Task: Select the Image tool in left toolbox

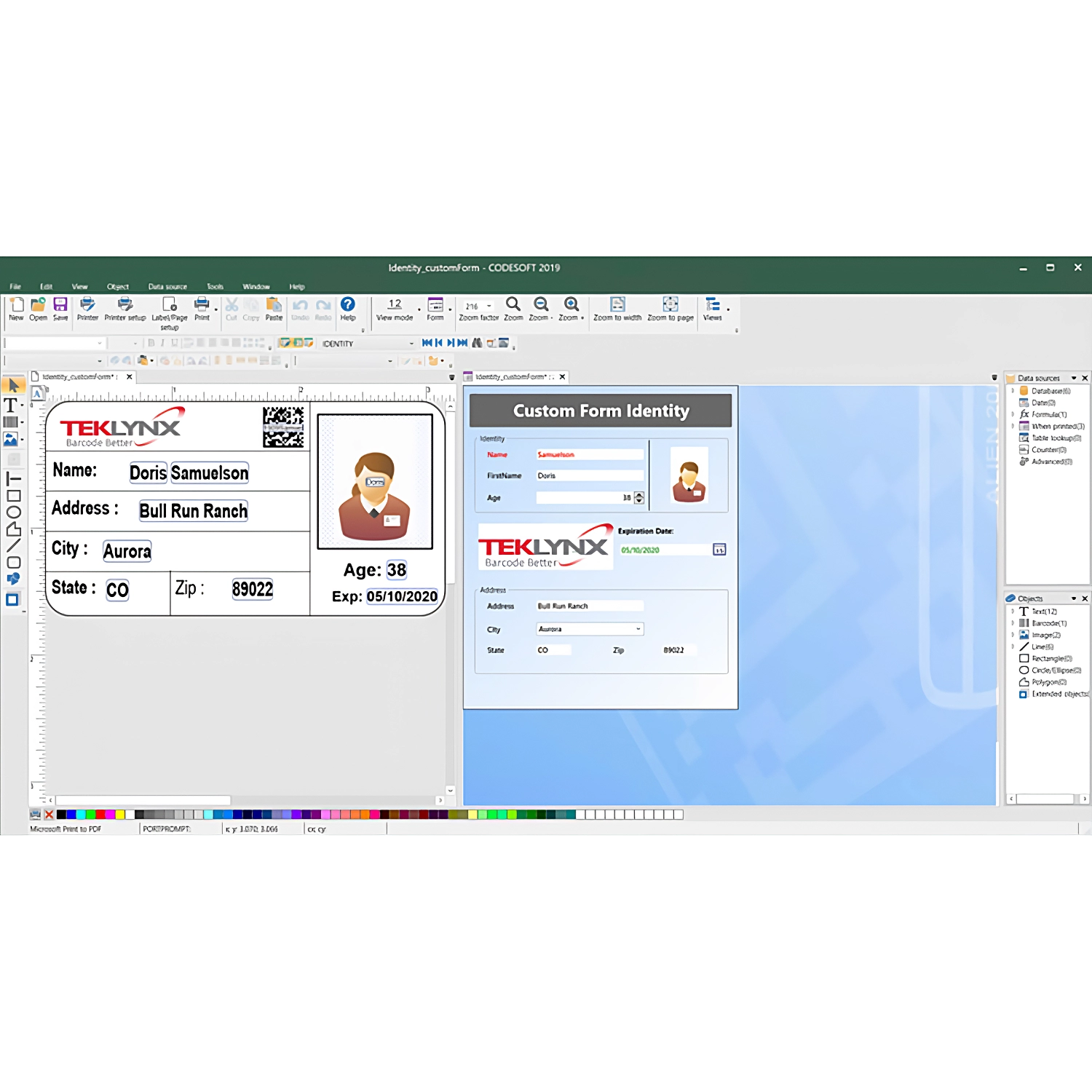Action: tap(12, 439)
